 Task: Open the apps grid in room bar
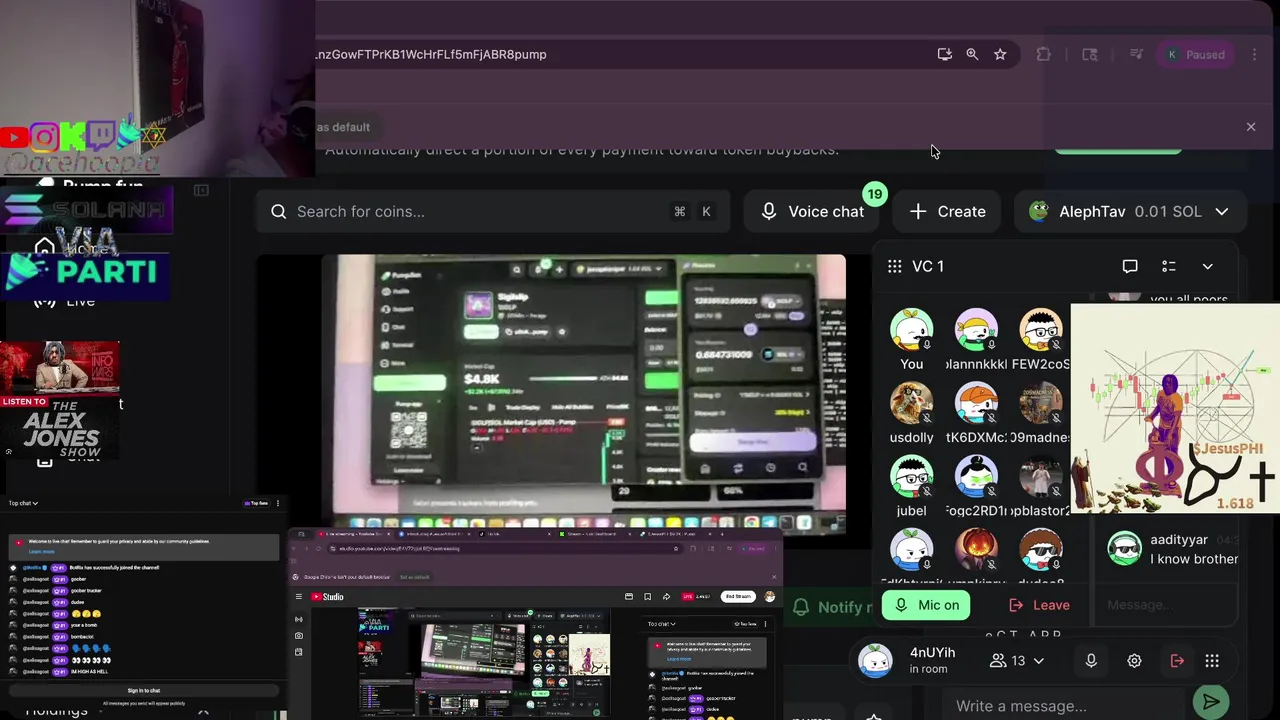click(x=1212, y=661)
